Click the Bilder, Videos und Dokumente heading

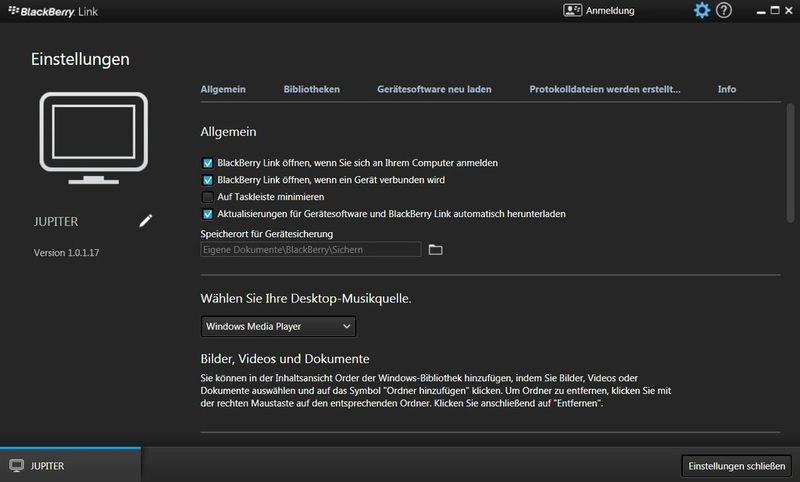point(285,359)
